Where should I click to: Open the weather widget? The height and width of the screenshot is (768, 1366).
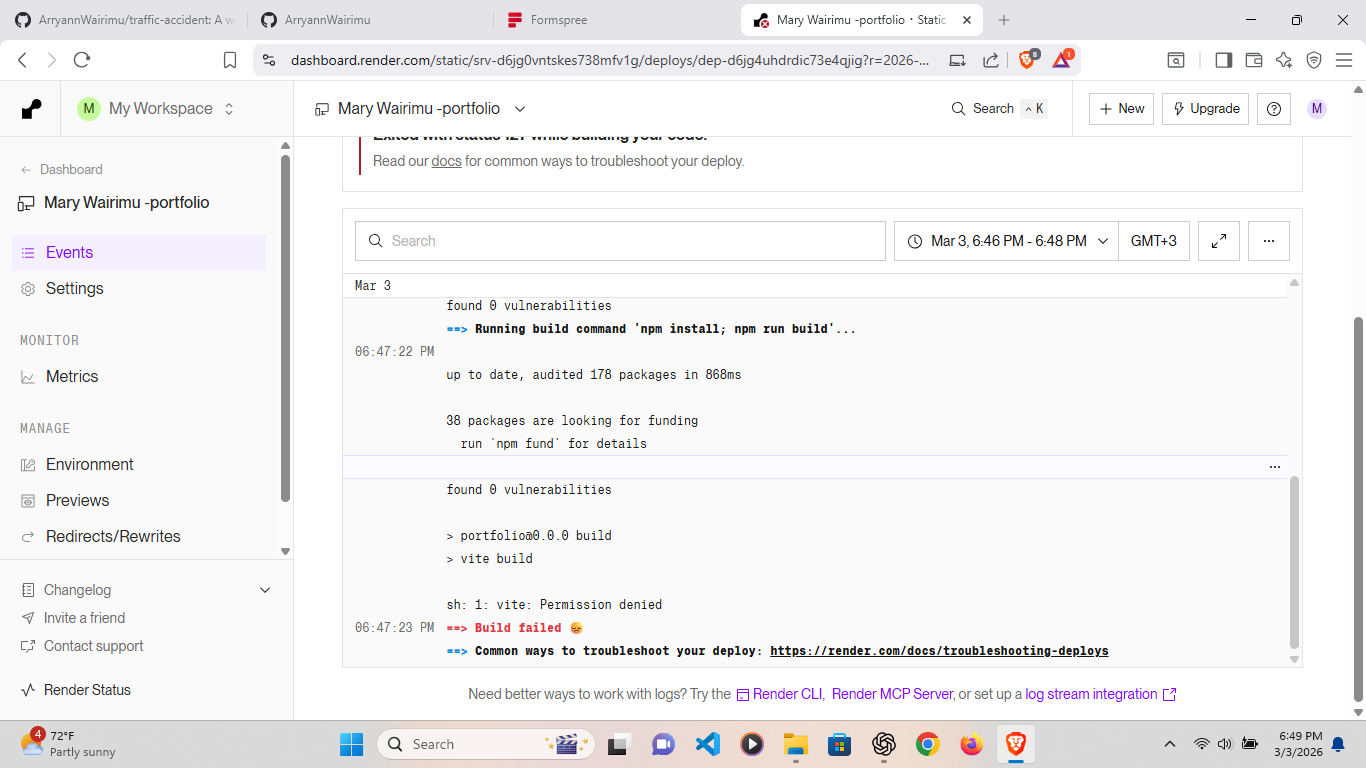(x=70, y=744)
